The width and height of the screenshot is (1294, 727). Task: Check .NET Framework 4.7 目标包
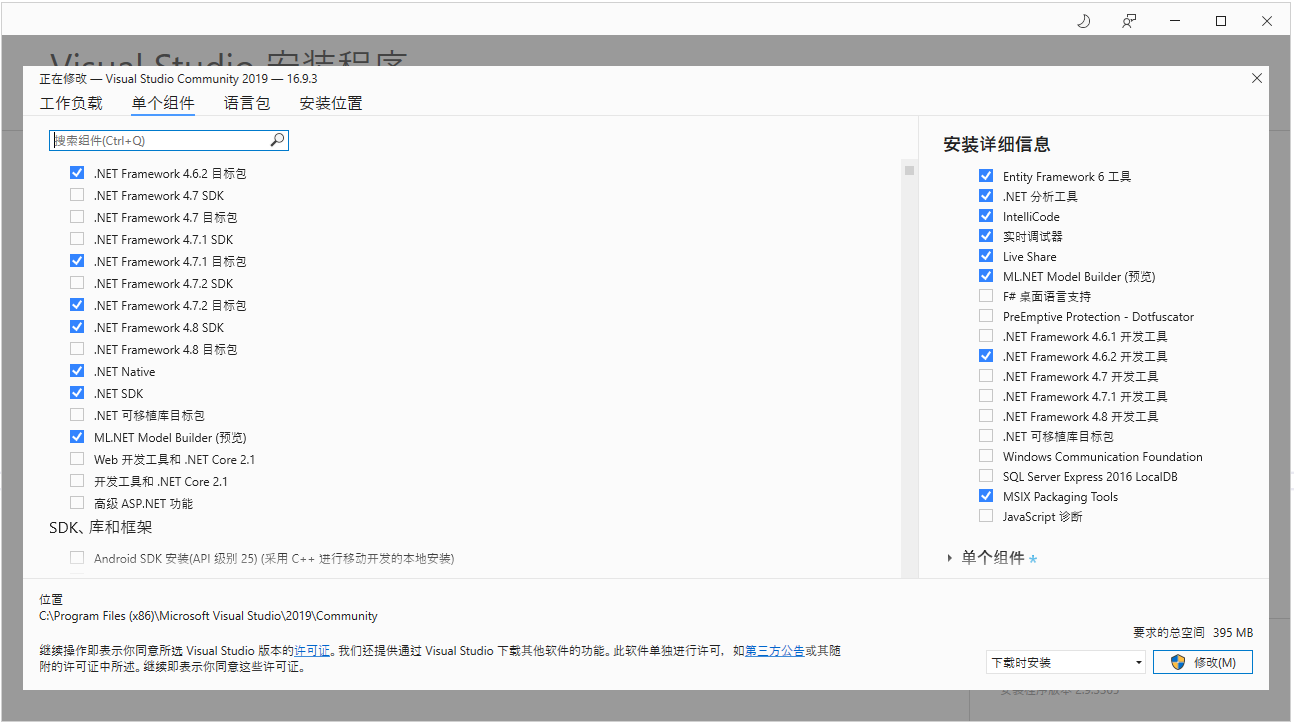(77, 217)
